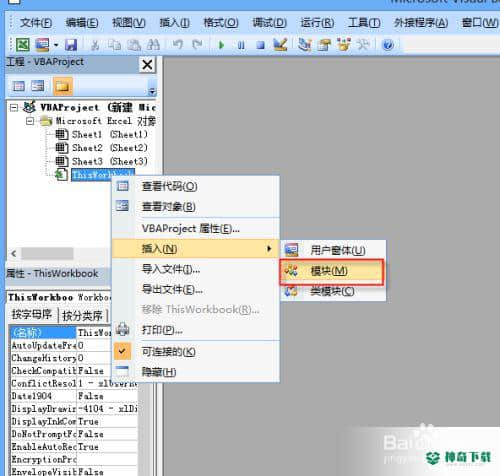Close the VBAProject explorer panel
Image resolution: width=500 pixels, height=476 pixels.
click(x=147, y=64)
